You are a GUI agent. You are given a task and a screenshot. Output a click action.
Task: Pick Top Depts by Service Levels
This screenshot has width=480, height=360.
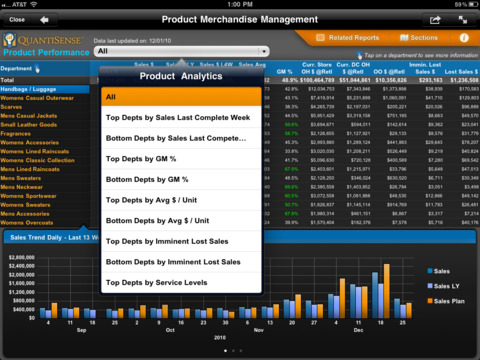(x=181, y=283)
